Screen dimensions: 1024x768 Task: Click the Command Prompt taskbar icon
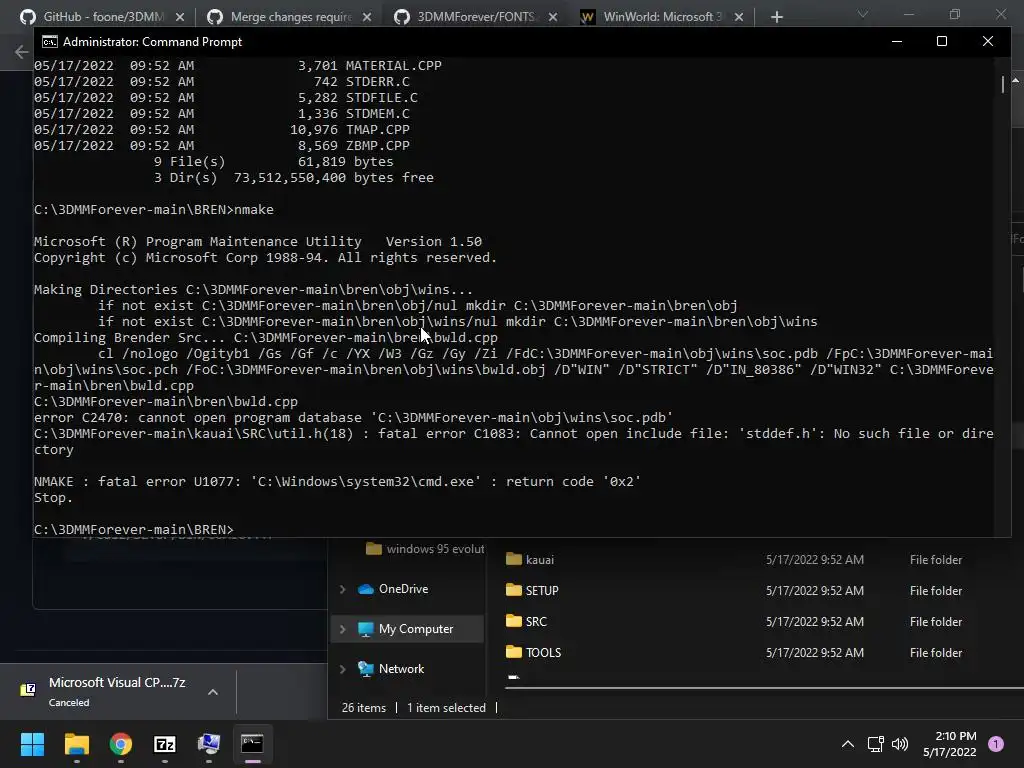[252, 744]
